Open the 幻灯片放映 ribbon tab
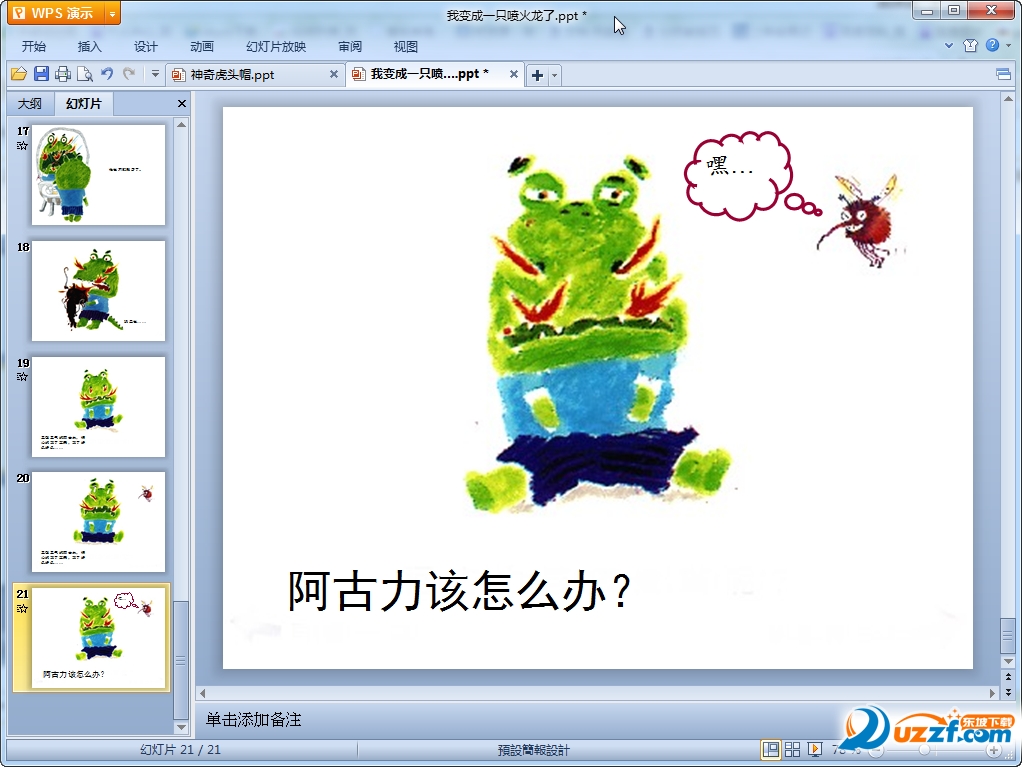The width and height of the screenshot is (1022, 767). click(x=276, y=46)
